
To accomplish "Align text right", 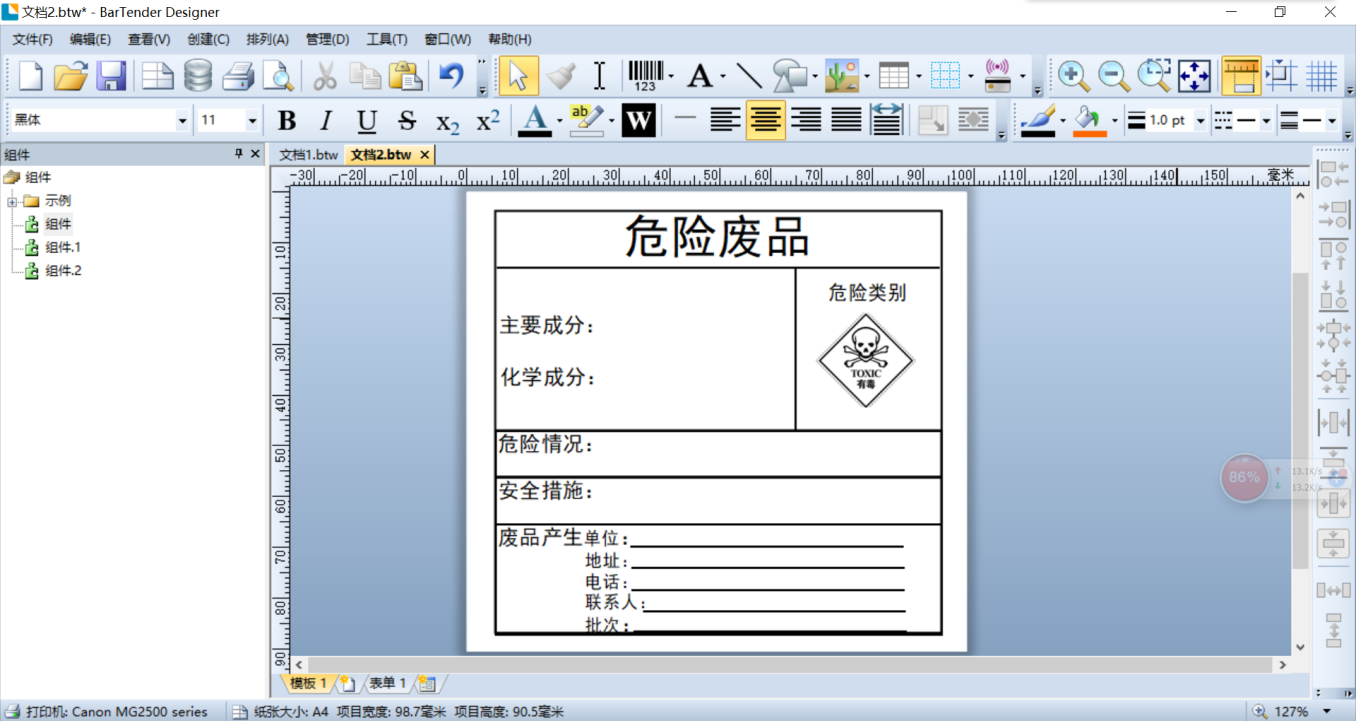I will pos(806,121).
